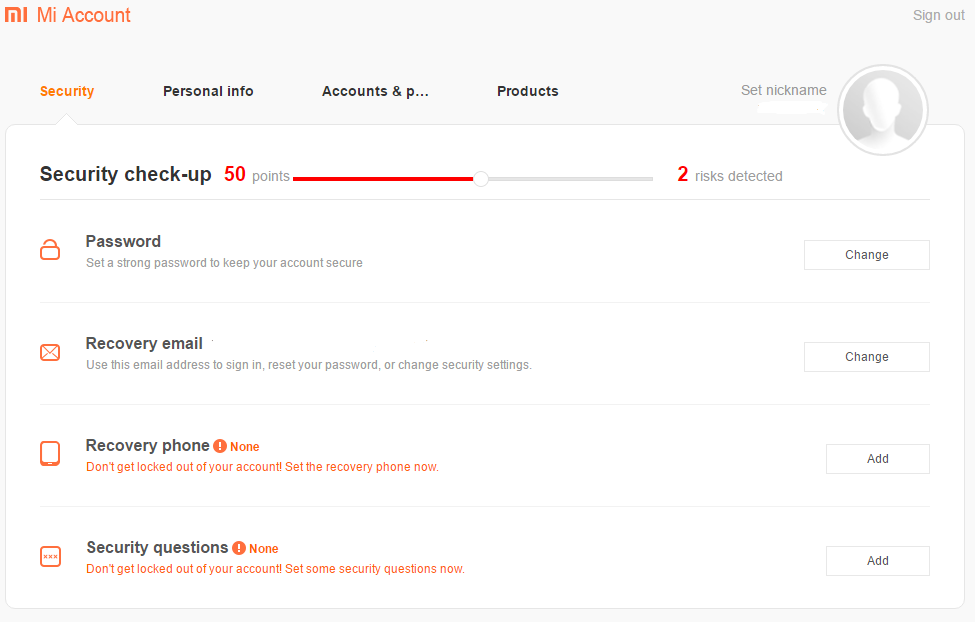Click the 50 points score

point(257,175)
